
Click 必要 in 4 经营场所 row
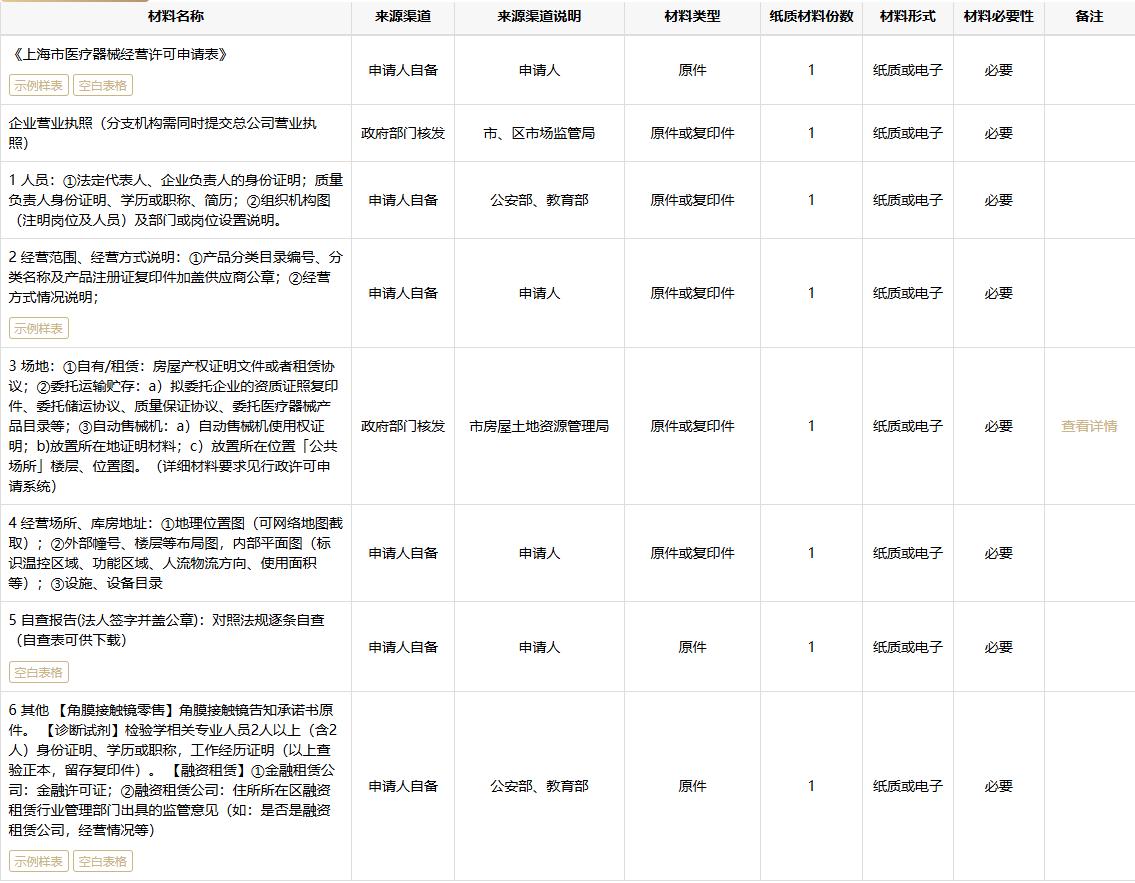999,553
